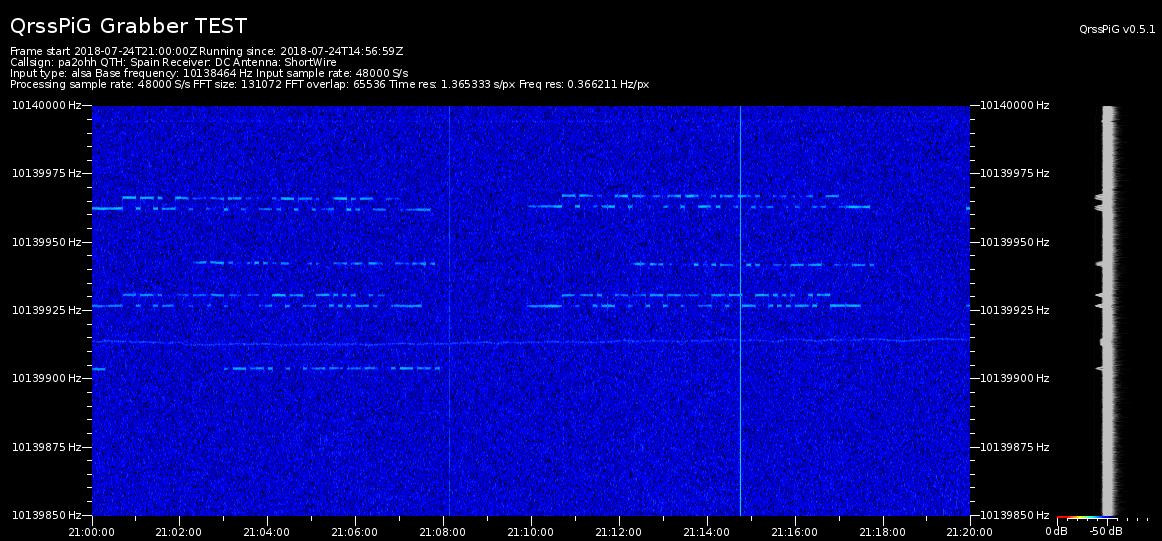This screenshot has width=1162, height=541.
Task: Click the left-axis "10139925 Hz" label
Action: click(45, 310)
